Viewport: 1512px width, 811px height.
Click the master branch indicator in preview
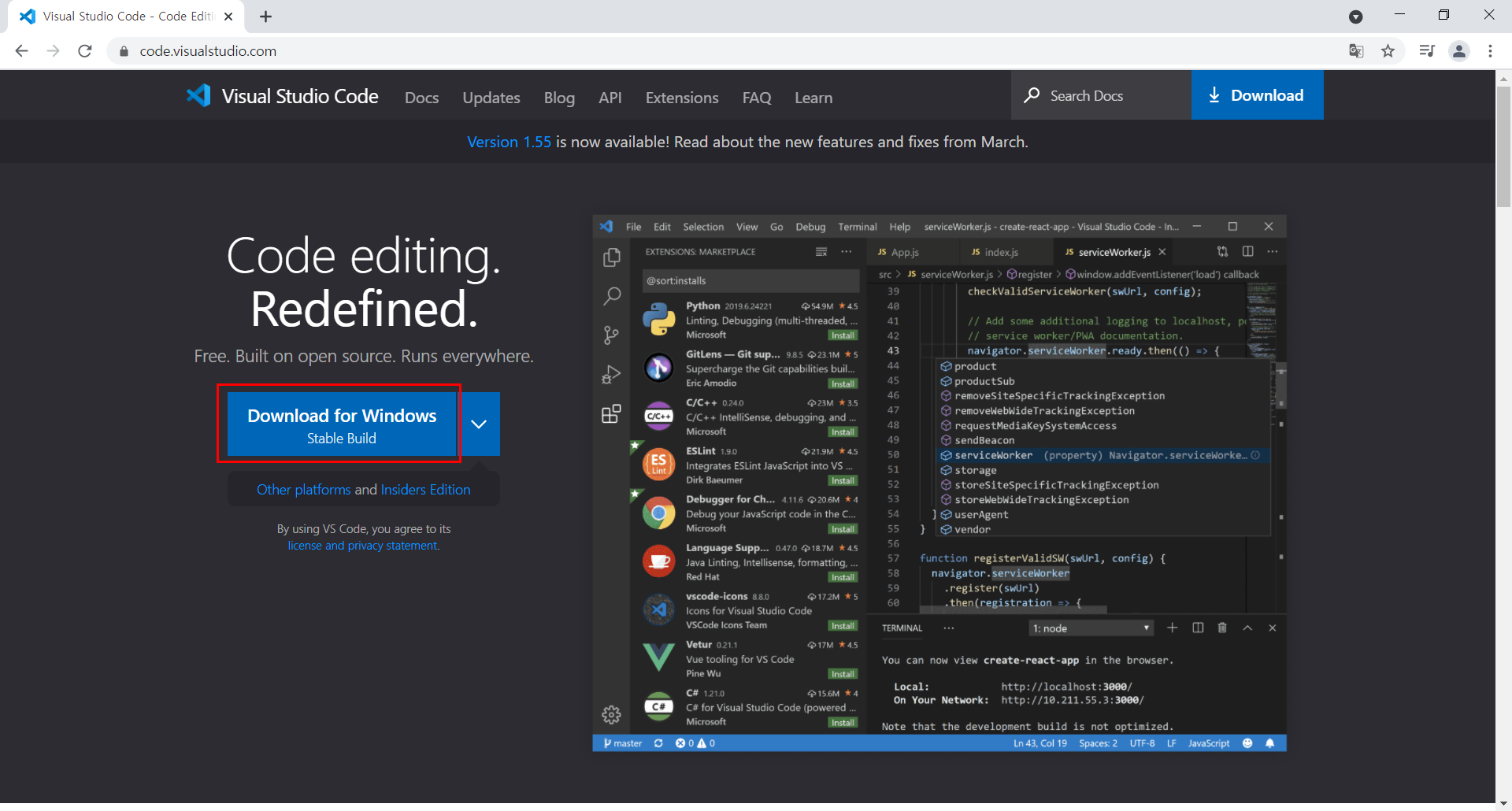coord(623,743)
